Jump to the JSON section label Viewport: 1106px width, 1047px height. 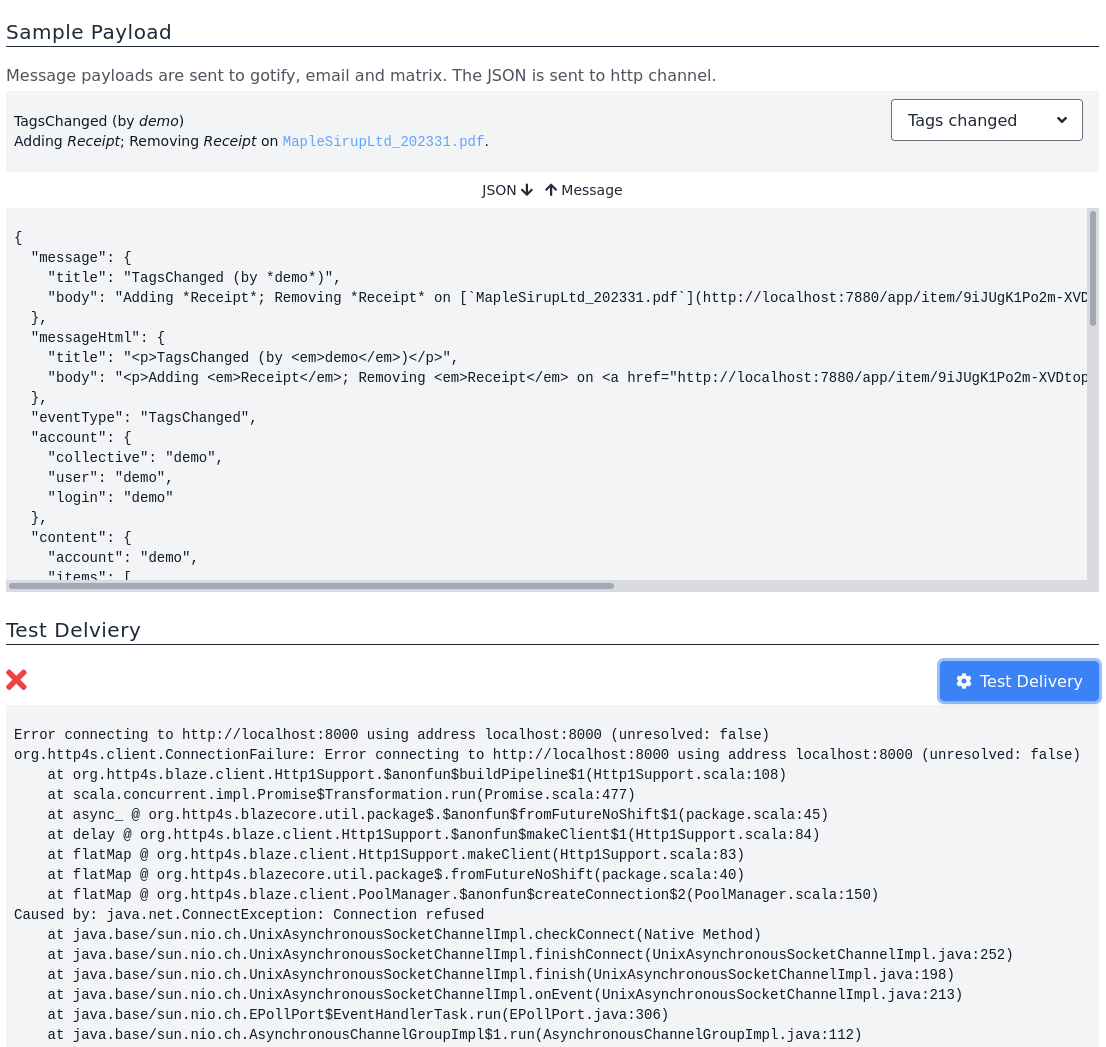[498, 190]
